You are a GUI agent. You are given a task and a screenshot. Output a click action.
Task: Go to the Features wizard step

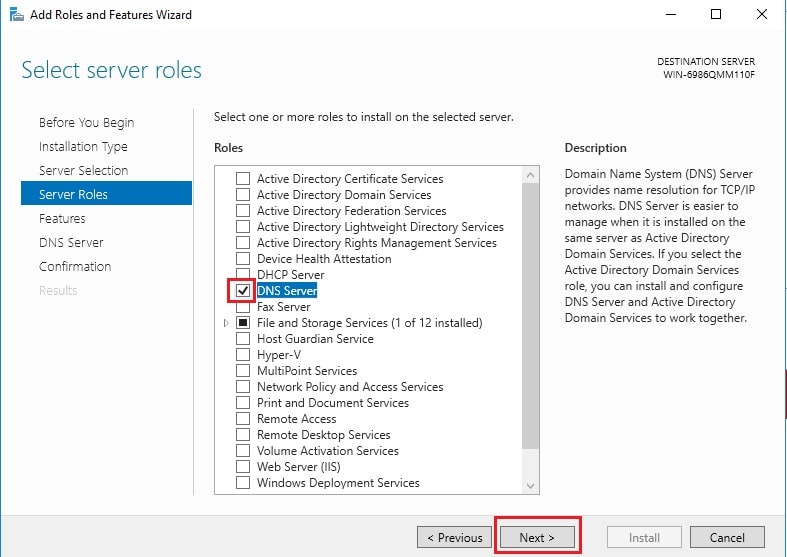click(62, 218)
